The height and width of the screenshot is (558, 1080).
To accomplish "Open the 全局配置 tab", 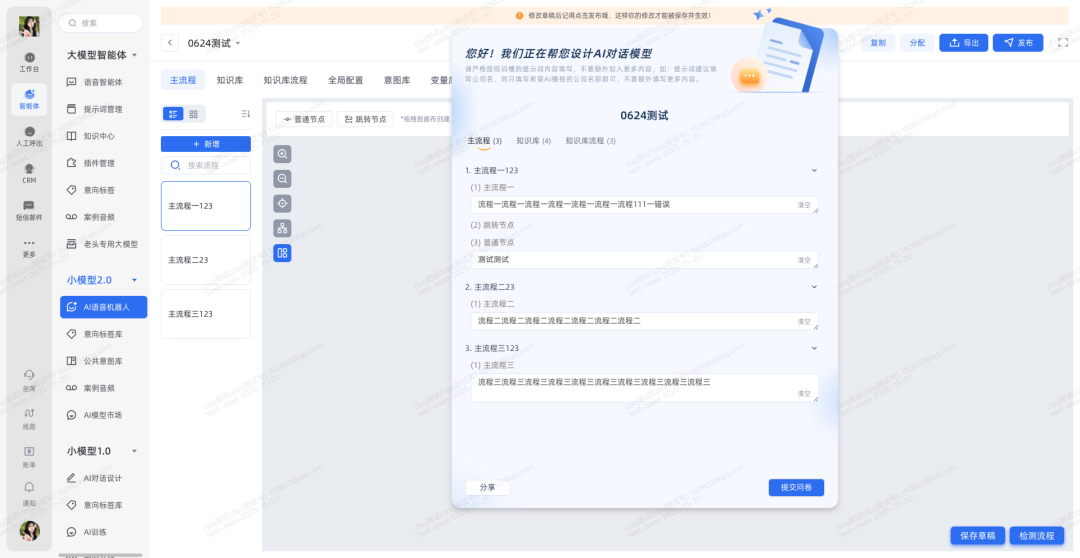I will click(345, 80).
